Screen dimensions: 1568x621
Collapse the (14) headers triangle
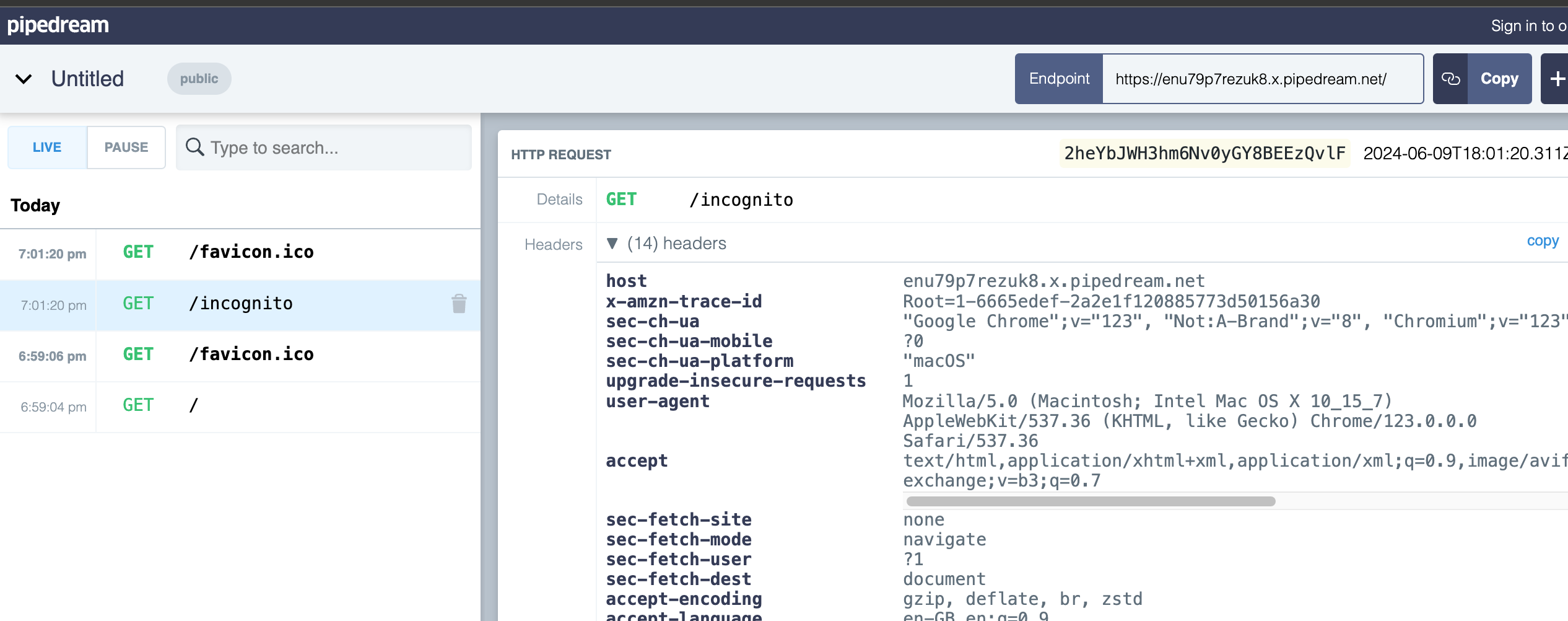612,244
